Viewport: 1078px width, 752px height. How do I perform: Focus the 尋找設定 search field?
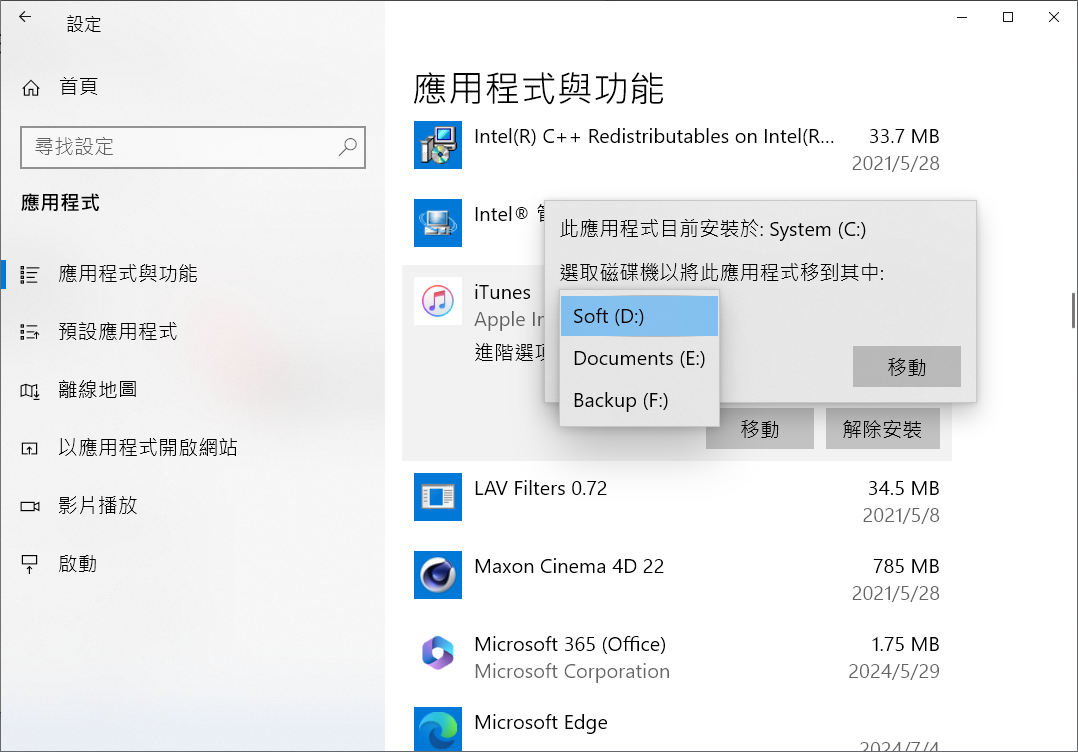click(192, 147)
